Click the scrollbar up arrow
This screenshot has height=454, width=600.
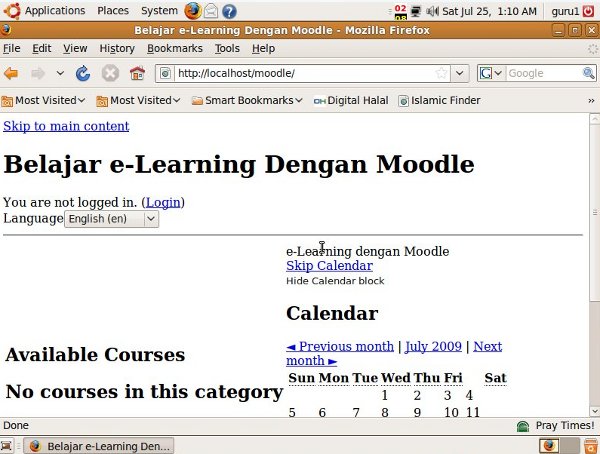click(594, 119)
